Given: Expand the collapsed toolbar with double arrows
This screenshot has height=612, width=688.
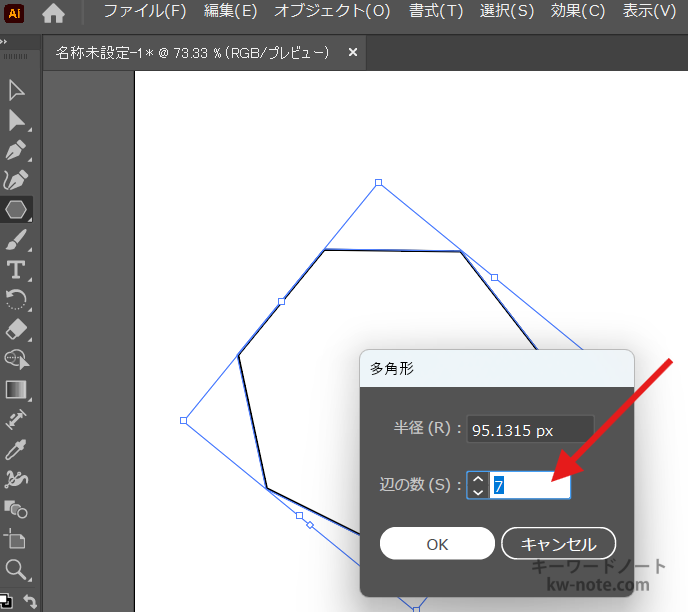Looking at the screenshot, I should point(4,44).
